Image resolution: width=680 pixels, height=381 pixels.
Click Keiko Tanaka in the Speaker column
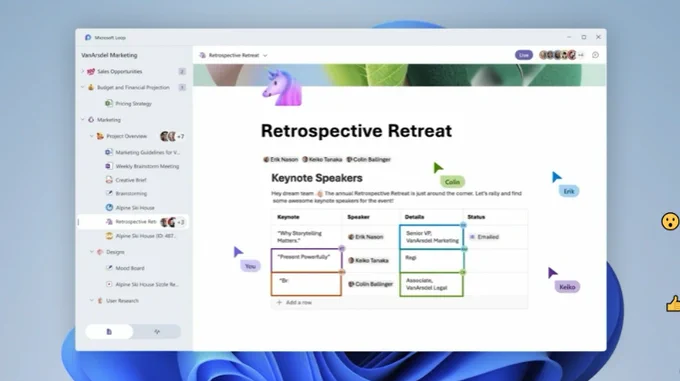(369, 261)
